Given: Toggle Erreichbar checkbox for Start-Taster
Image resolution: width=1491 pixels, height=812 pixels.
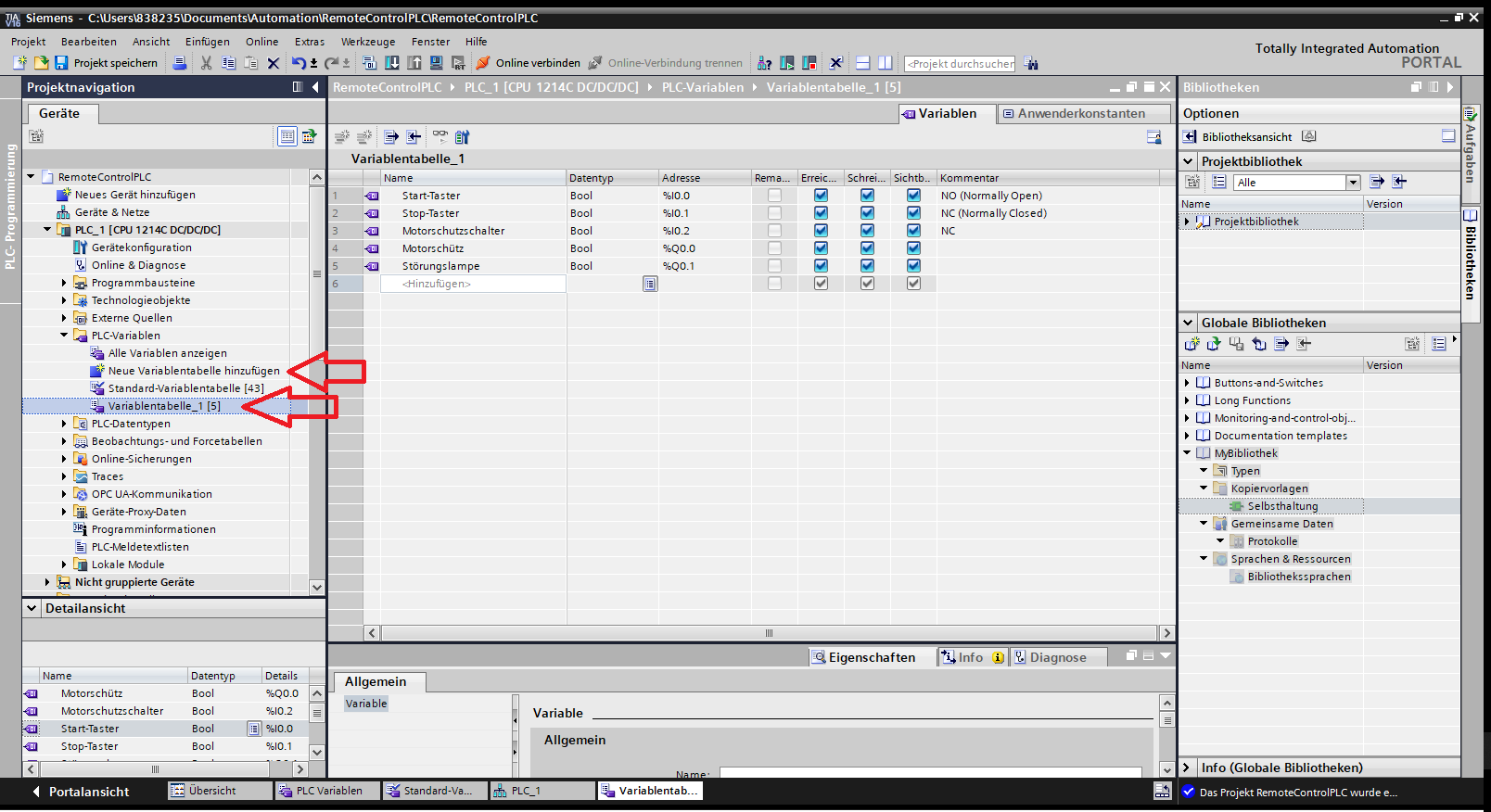Looking at the screenshot, I should pyautogui.click(x=821, y=196).
